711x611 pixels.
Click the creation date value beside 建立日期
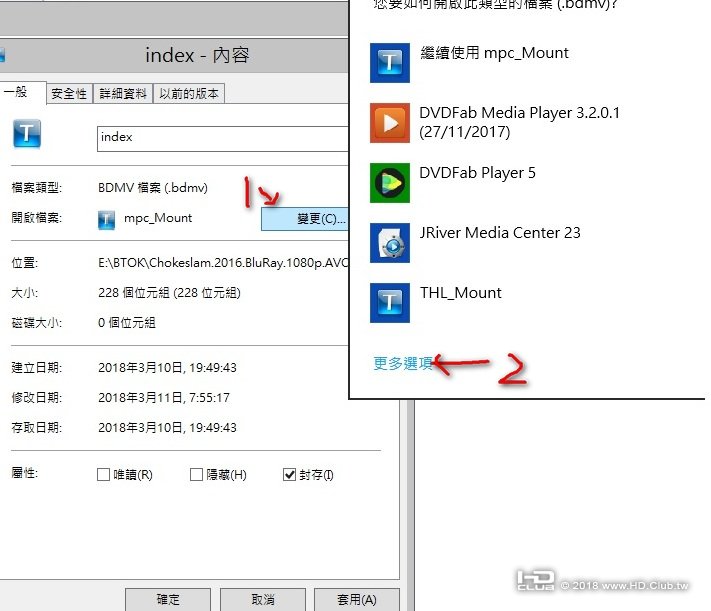pos(167,367)
